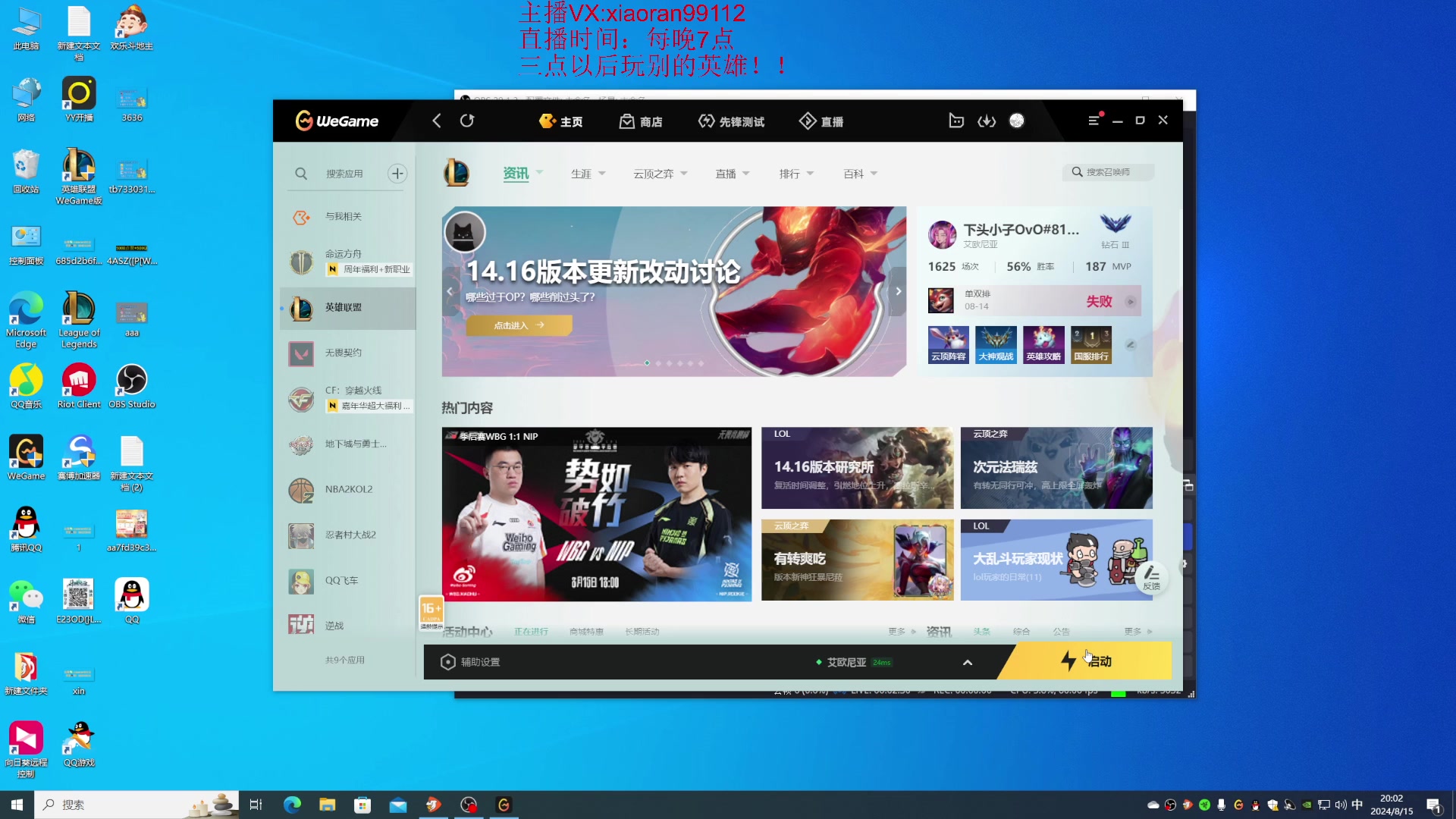Select 逆战 in the game list
This screenshot has width=1456, height=819.
pyautogui.click(x=347, y=626)
